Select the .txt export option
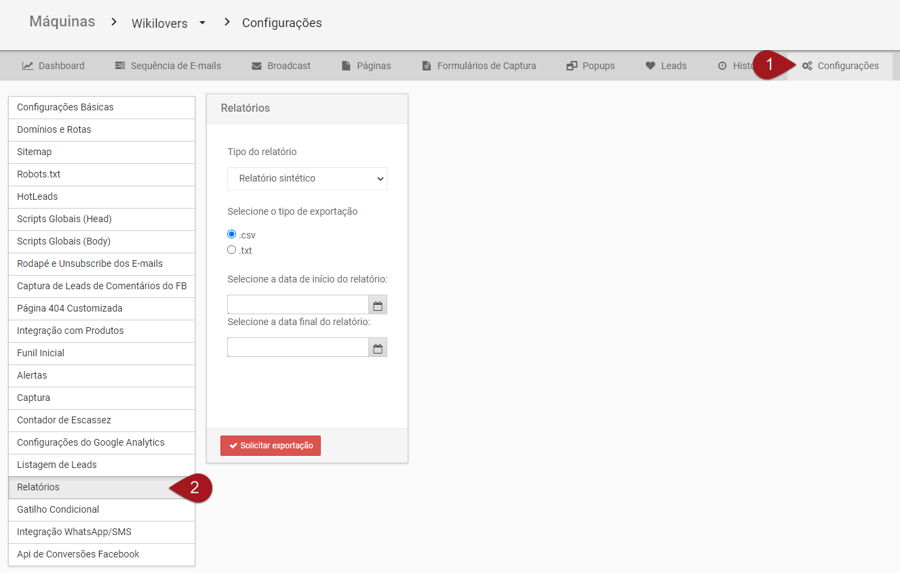Viewport: 900px width, 573px height. pyautogui.click(x=232, y=250)
